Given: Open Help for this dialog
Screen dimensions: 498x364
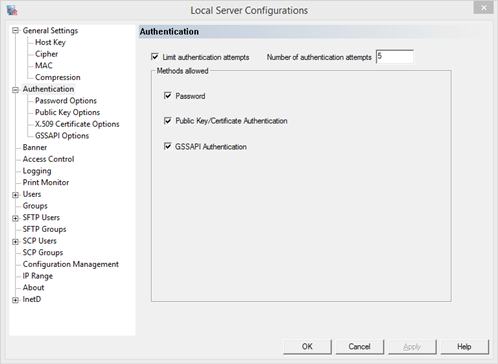Looking at the screenshot, I should click(464, 347).
